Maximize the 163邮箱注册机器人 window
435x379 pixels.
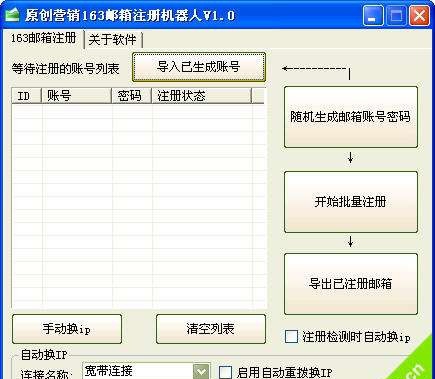coord(396,15)
